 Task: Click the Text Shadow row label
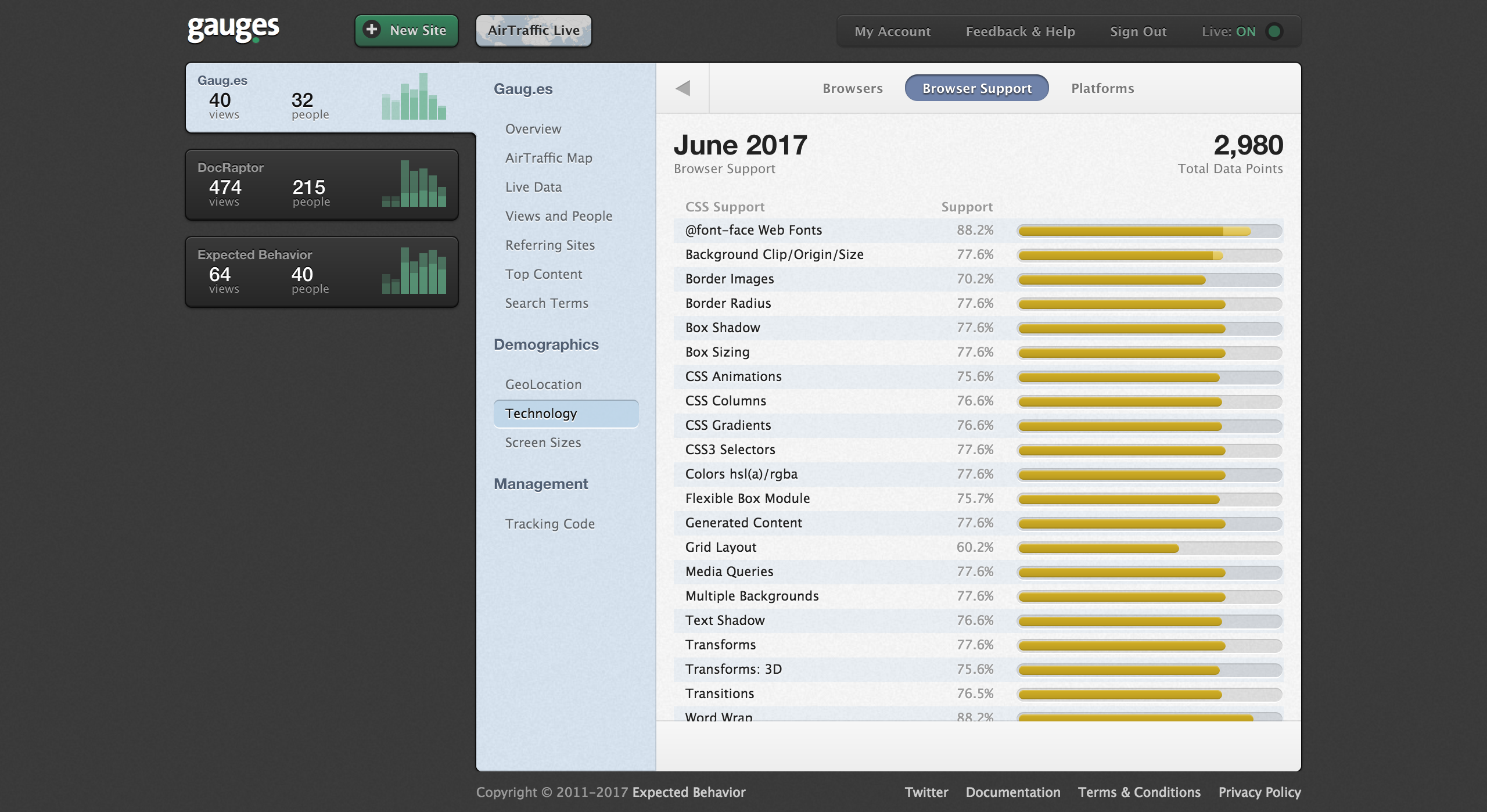pyautogui.click(x=725, y=620)
